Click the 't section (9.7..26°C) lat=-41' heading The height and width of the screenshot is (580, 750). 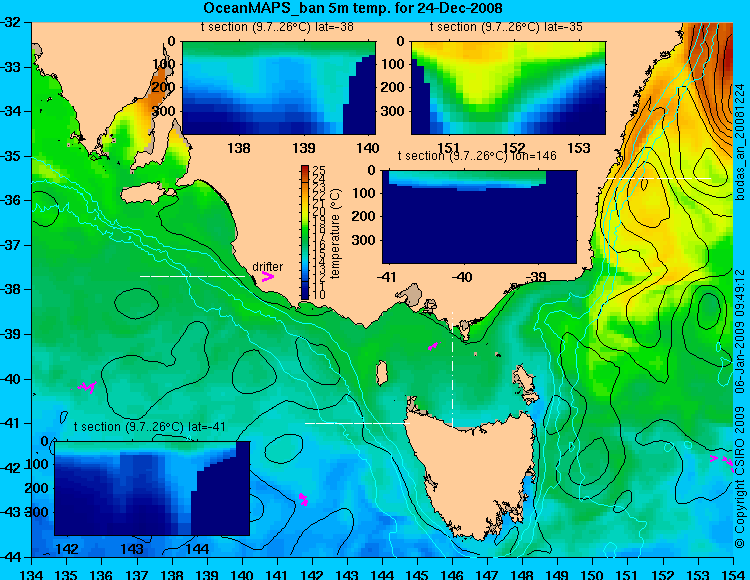[x=150, y=427]
